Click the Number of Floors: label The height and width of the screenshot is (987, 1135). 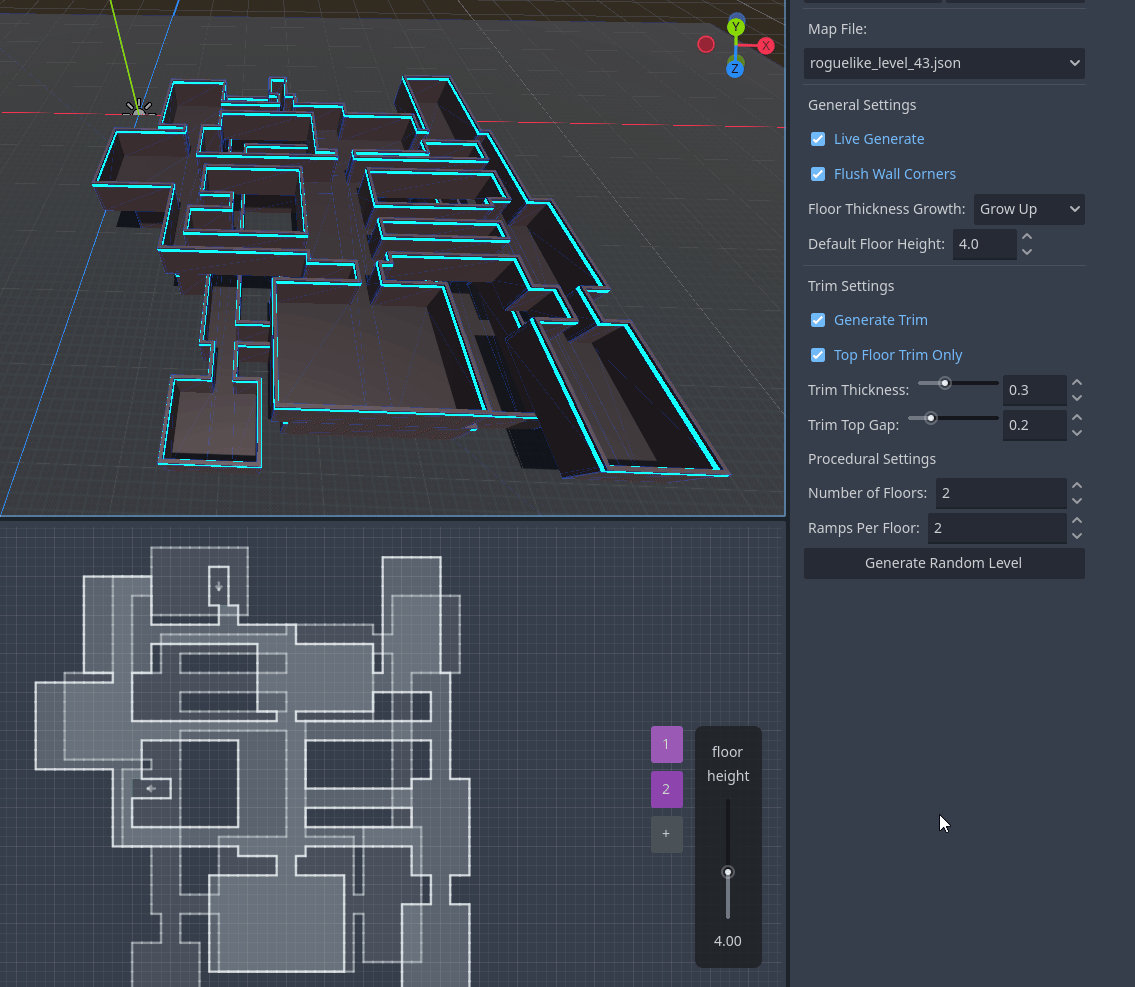pos(867,493)
